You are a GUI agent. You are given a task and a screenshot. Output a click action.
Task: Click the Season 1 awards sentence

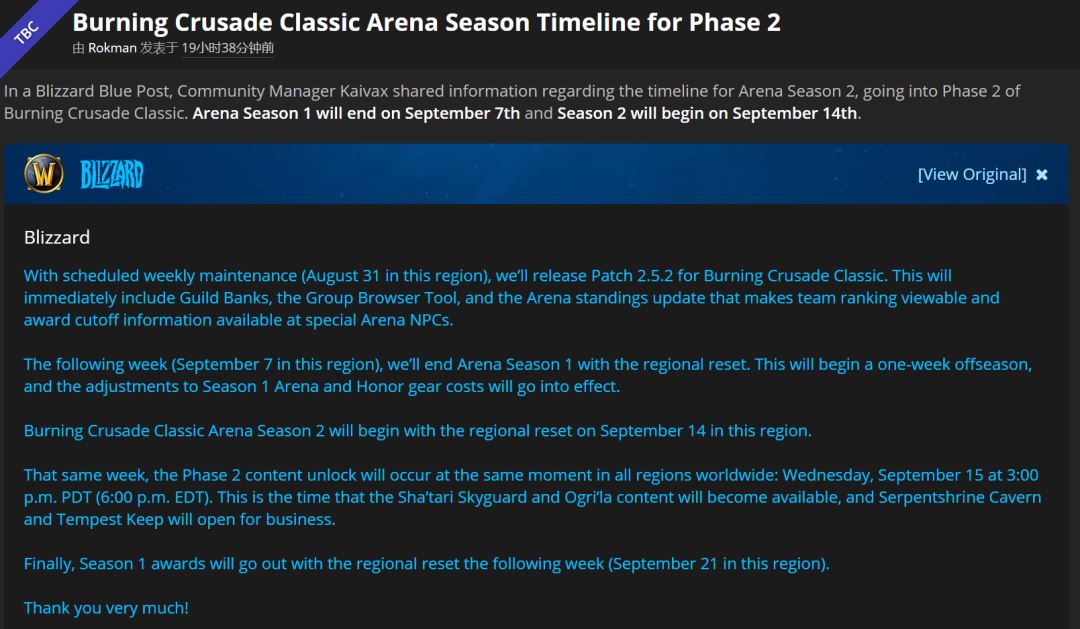pyautogui.click(x=426, y=564)
